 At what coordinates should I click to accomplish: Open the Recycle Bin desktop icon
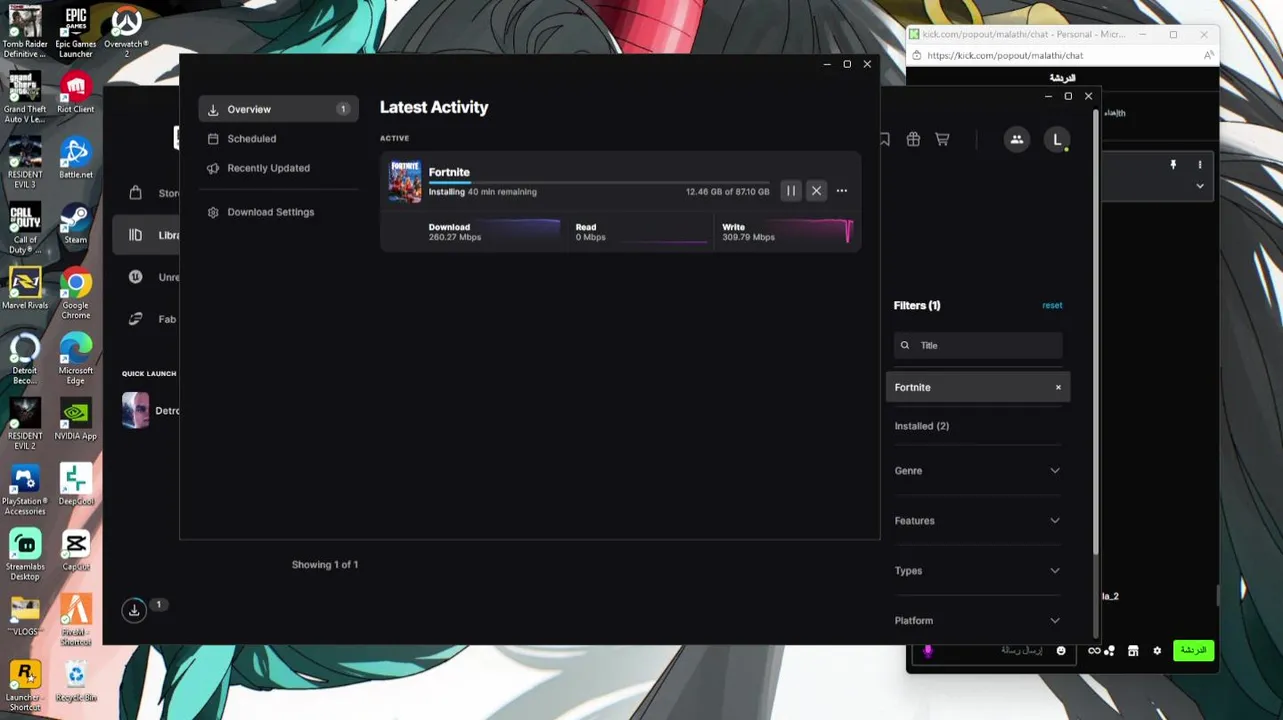pos(75,681)
